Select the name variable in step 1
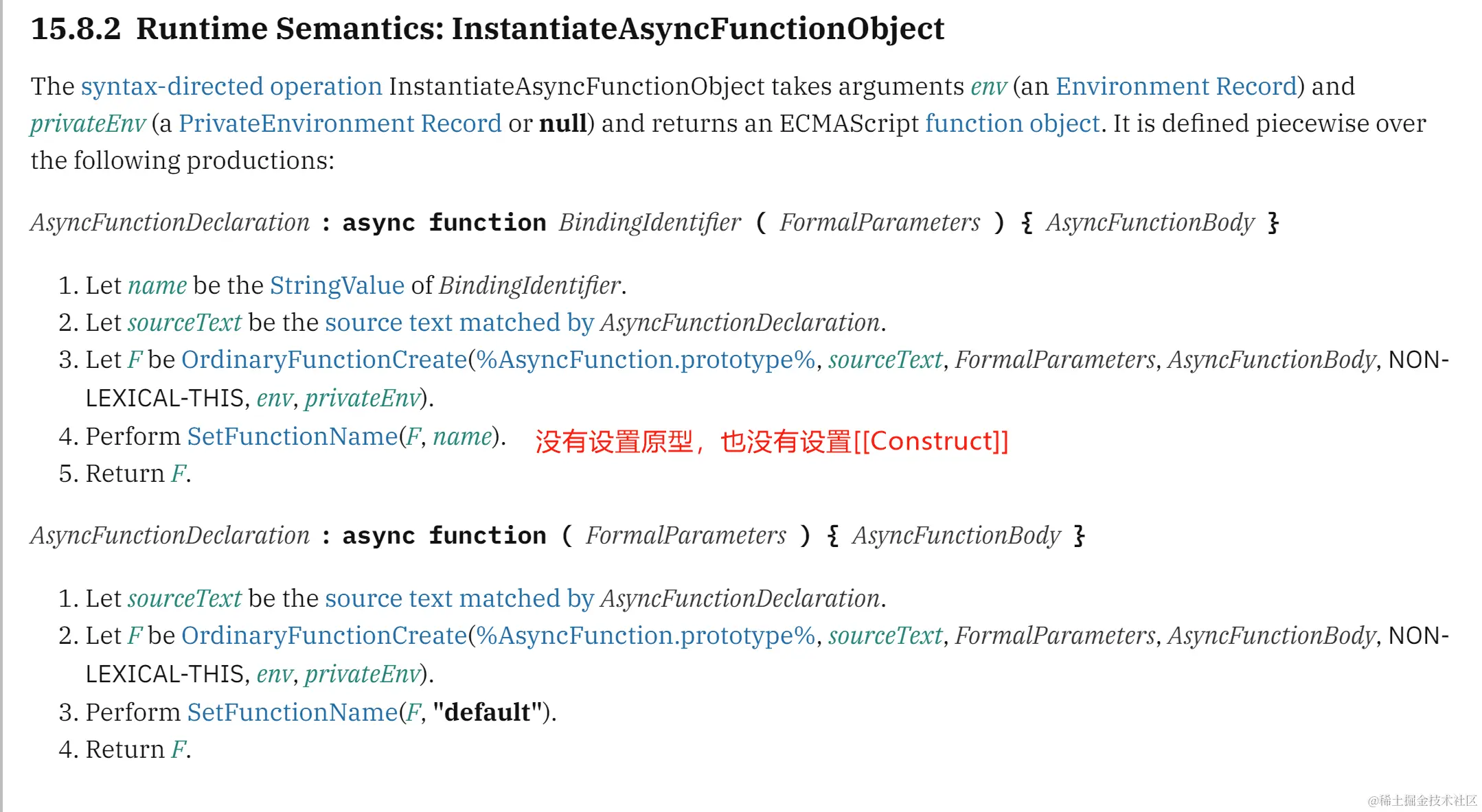This screenshot has width=1482, height=812. coord(157,286)
